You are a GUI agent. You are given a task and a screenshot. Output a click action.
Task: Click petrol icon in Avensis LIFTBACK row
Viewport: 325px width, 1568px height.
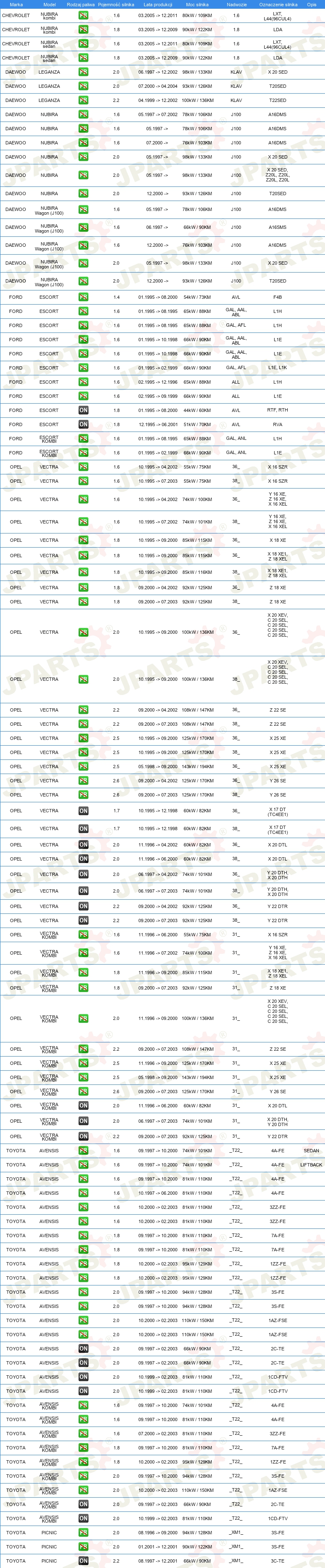pyautogui.click(x=83, y=1164)
